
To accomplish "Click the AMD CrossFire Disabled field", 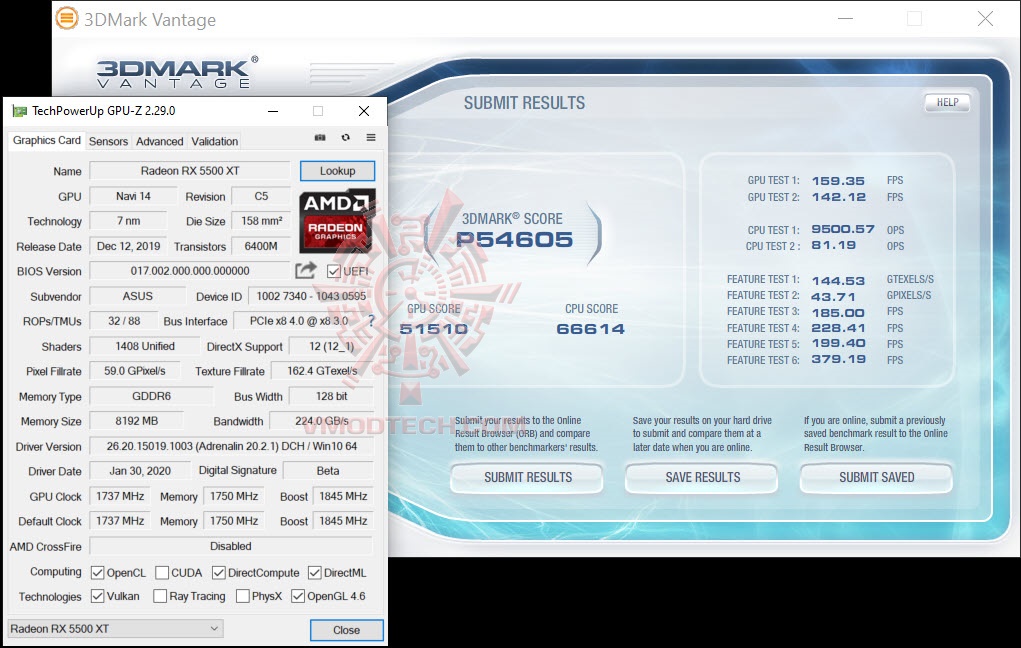I will pos(231,546).
